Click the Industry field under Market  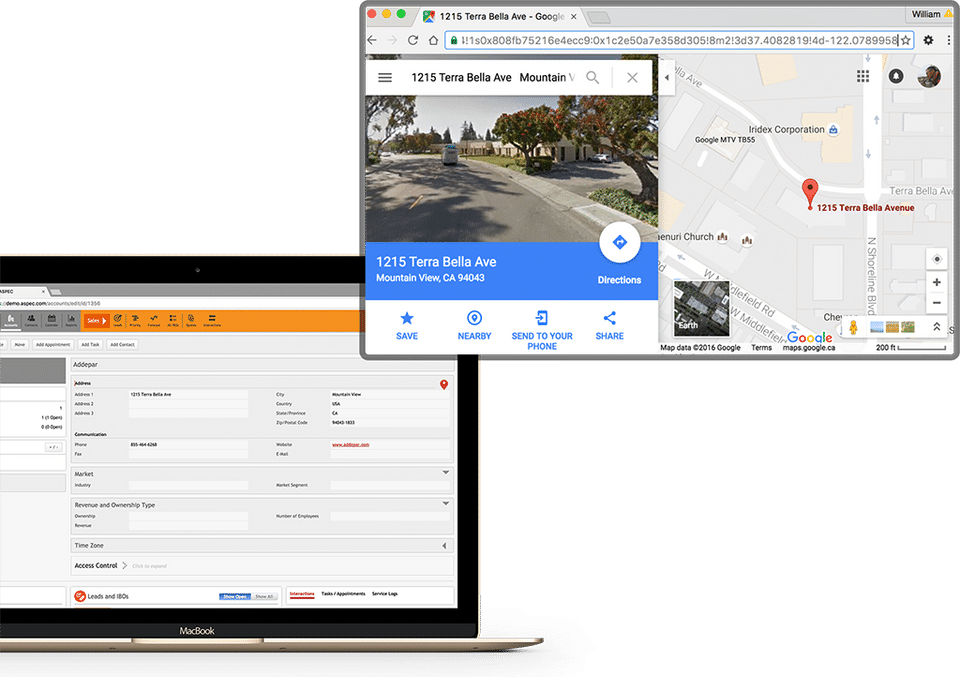[189, 485]
